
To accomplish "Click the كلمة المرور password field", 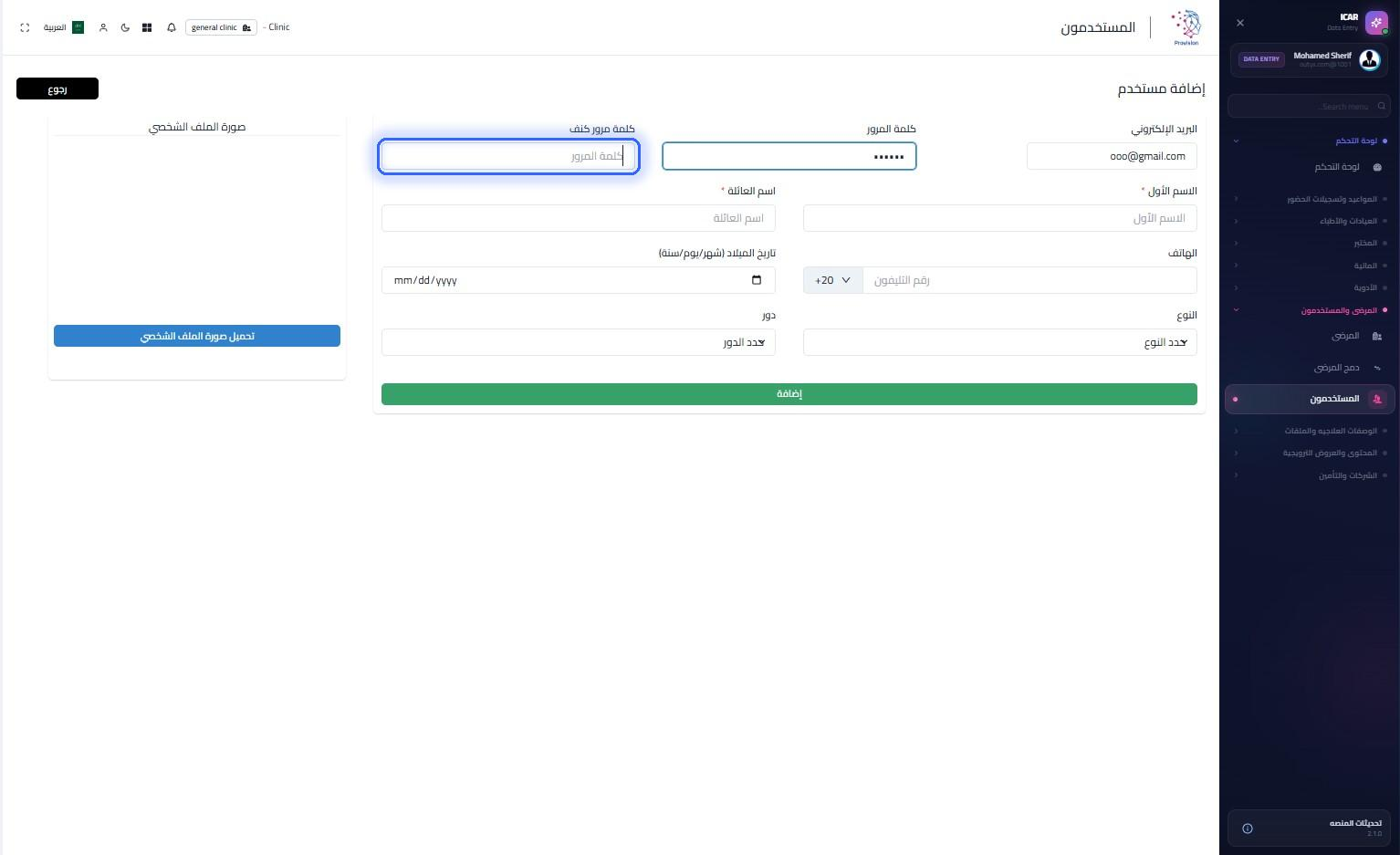I will pos(789,156).
